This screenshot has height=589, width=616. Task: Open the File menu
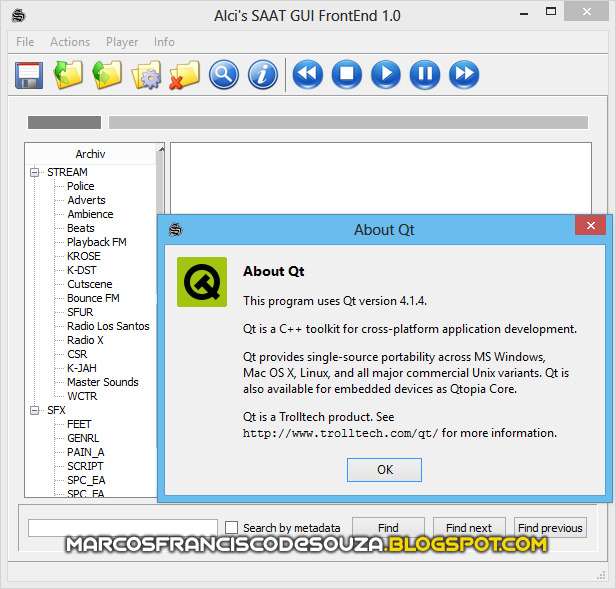25,42
